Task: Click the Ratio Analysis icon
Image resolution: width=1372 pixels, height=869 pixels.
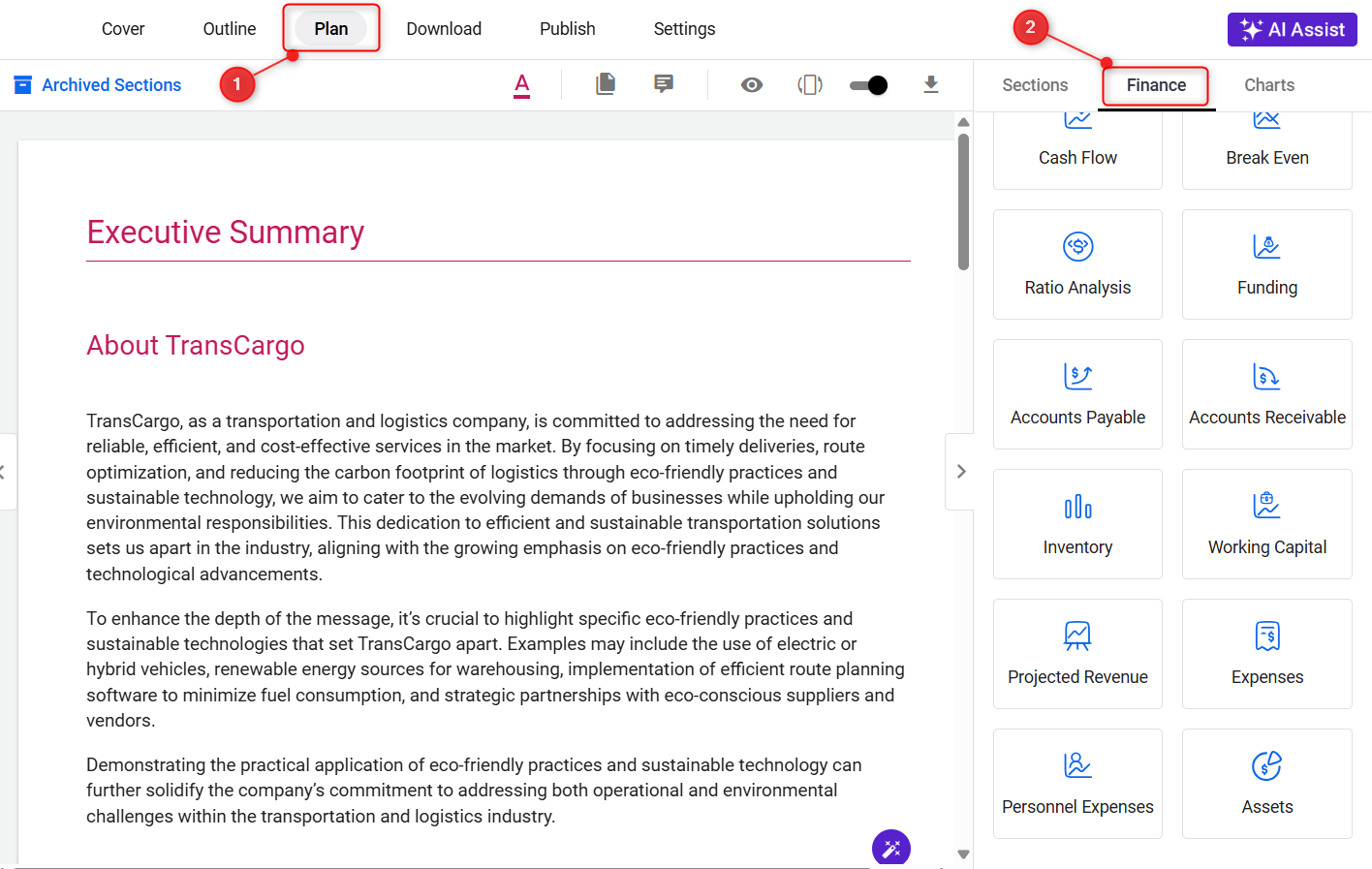Action: (x=1078, y=246)
